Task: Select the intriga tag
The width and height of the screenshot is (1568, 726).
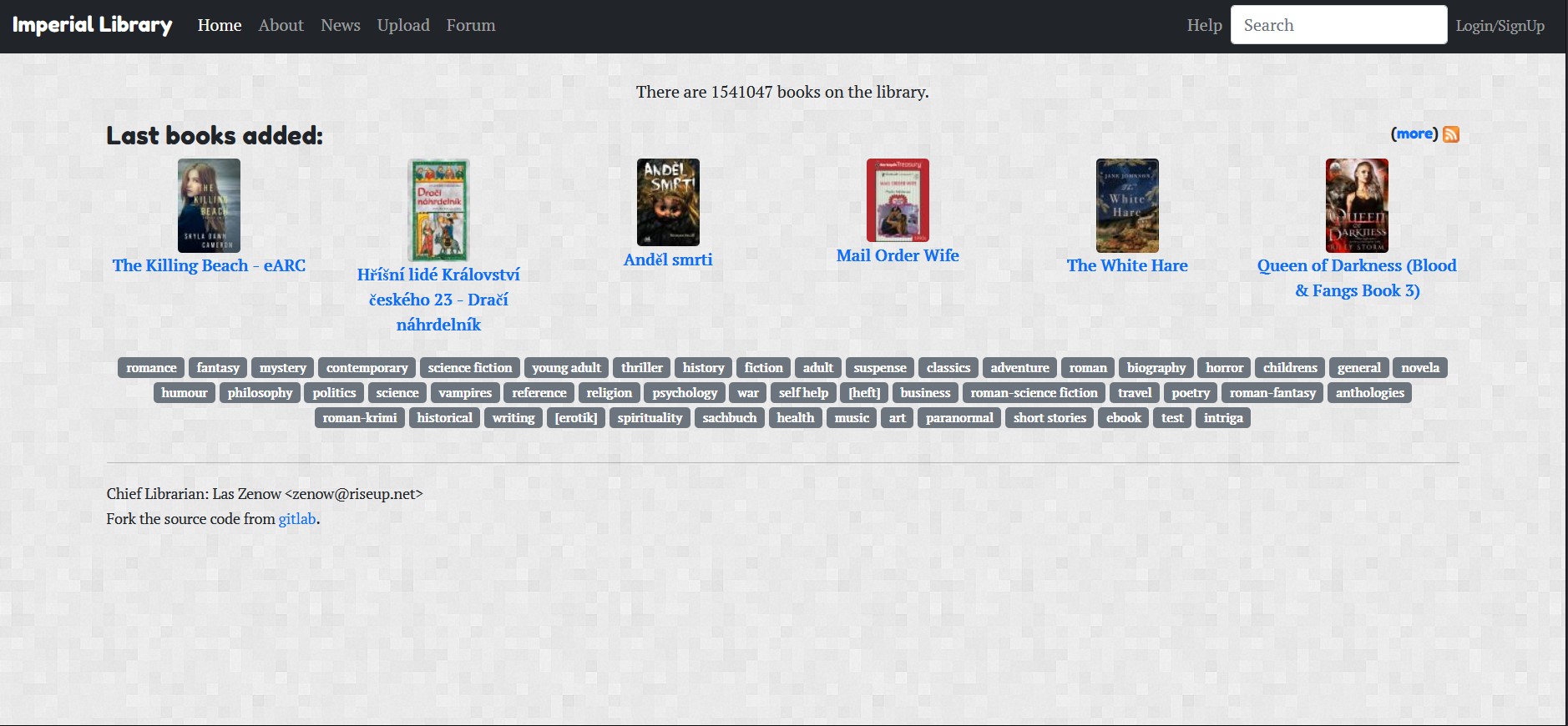Action: point(1223,418)
